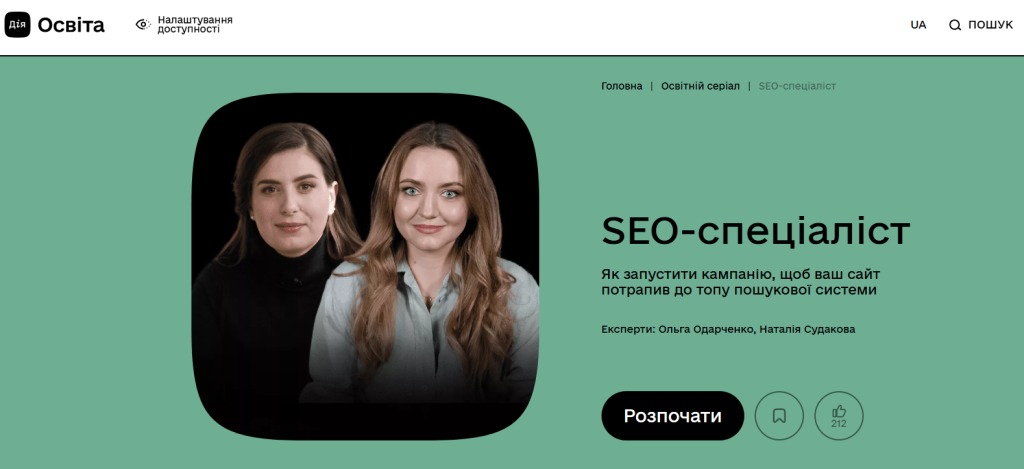
Task: Click the black Дія logo icon
Action: [x=18, y=25]
